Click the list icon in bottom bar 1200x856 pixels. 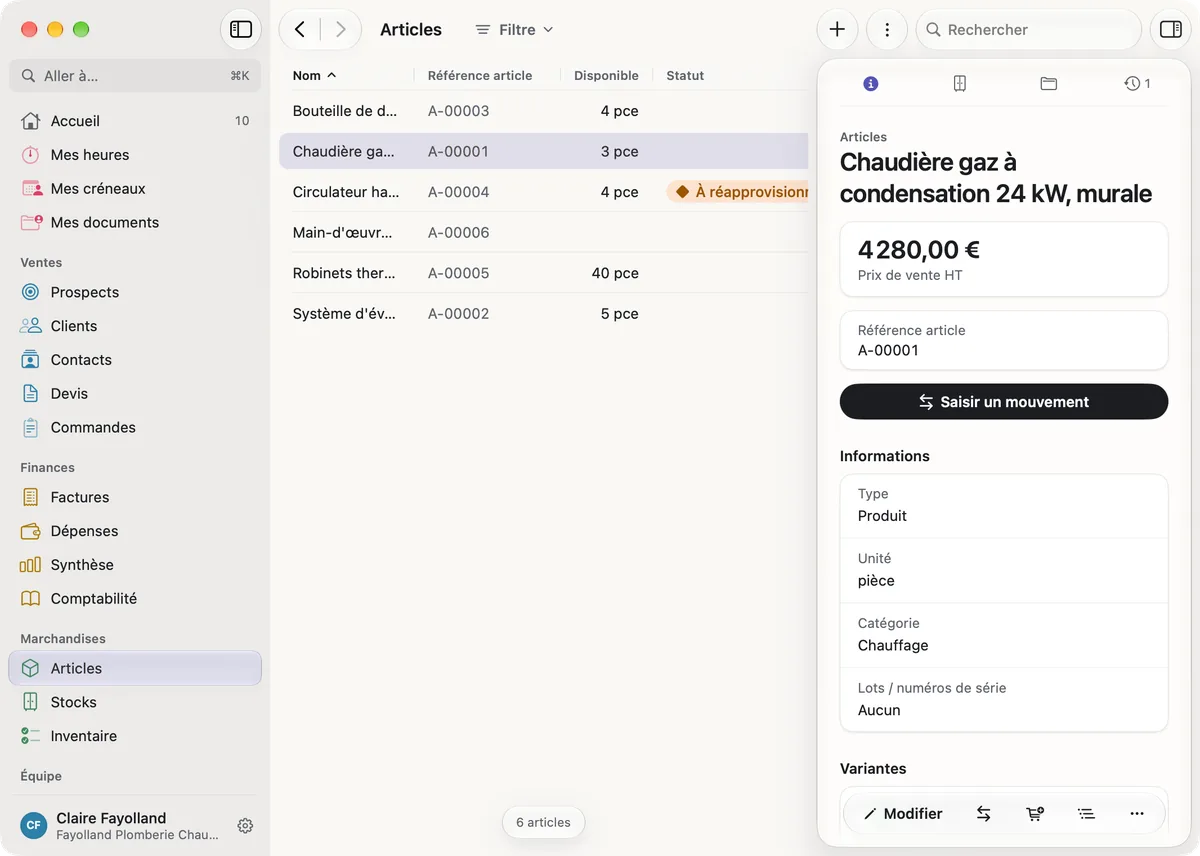pos(1086,814)
